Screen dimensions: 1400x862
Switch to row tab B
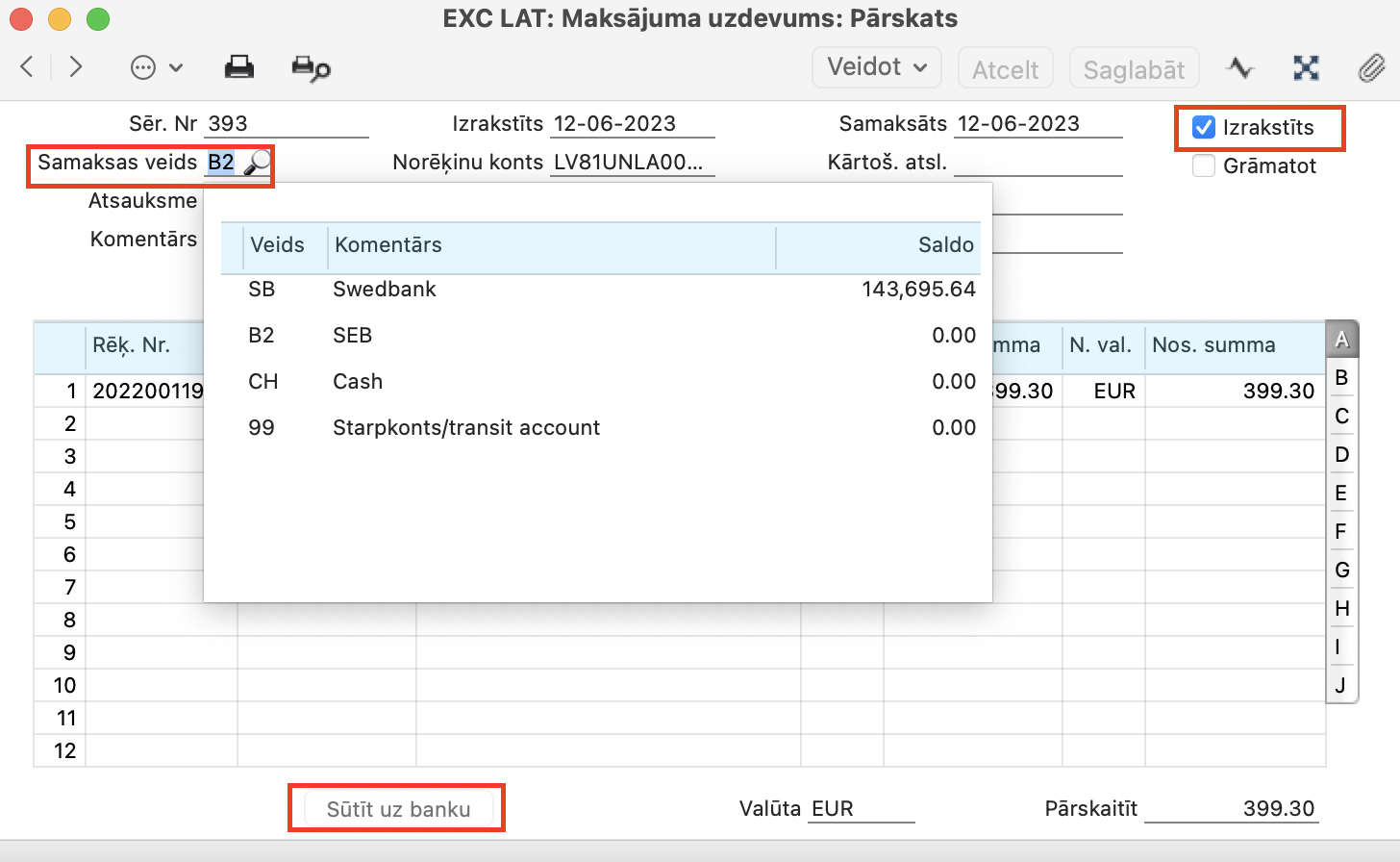pyautogui.click(x=1341, y=378)
